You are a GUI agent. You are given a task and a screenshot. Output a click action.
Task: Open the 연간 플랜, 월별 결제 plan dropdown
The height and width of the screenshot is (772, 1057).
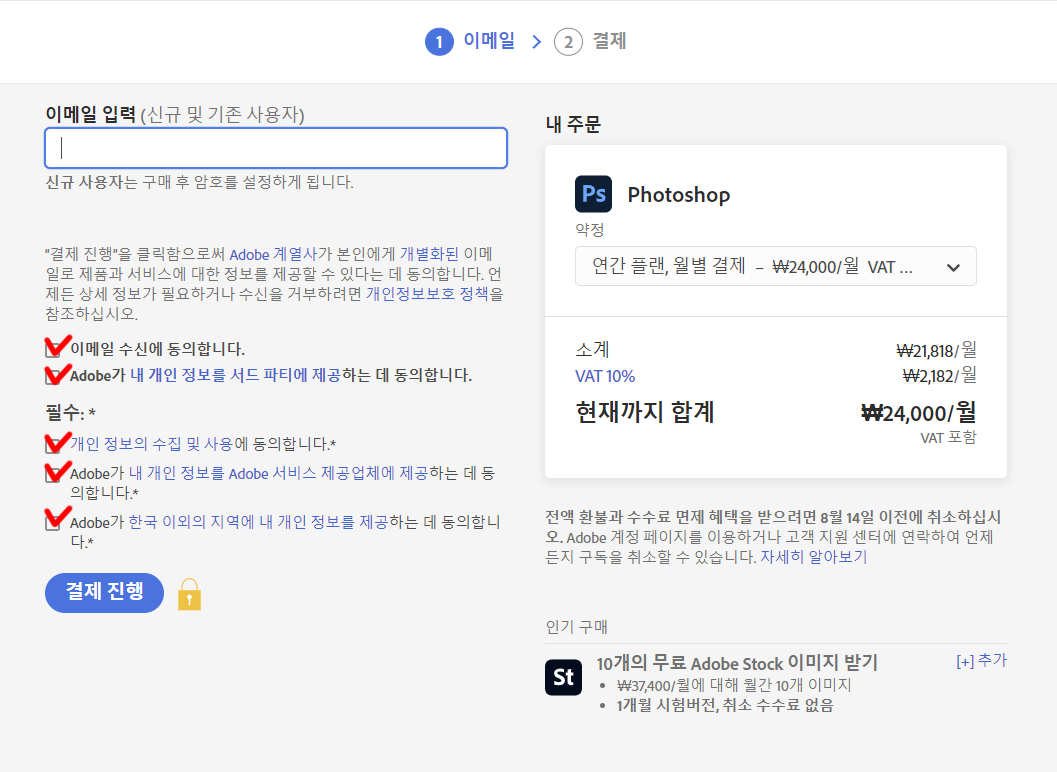pyautogui.click(x=775, y=266)
